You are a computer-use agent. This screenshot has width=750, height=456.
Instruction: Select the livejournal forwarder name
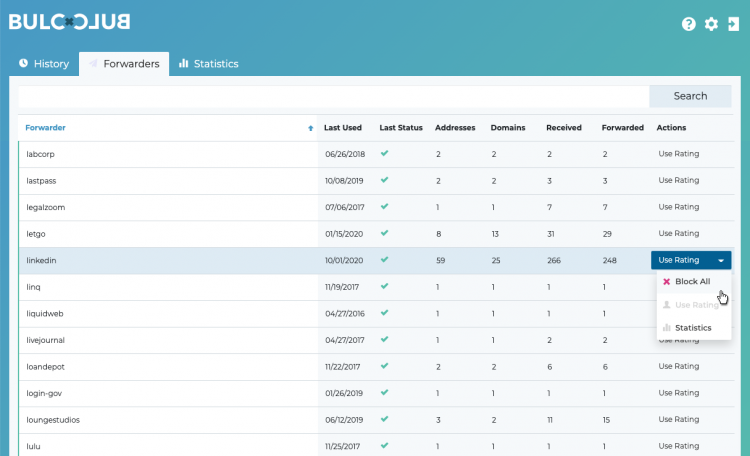point(45,340)
